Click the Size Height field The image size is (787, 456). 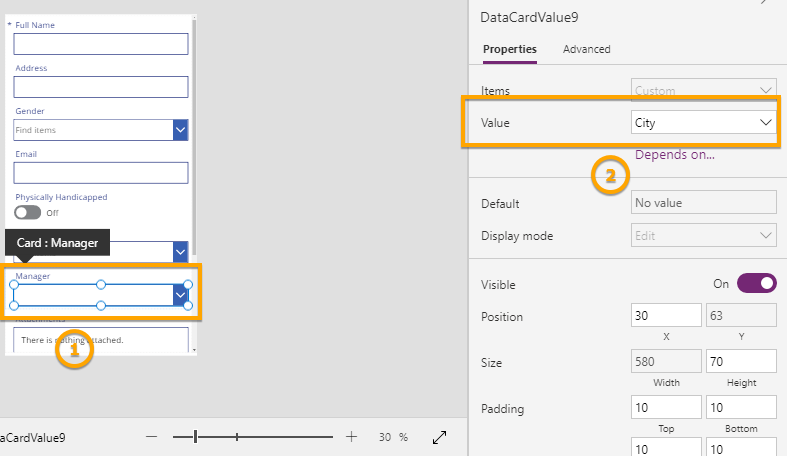(x=741, y=361)
